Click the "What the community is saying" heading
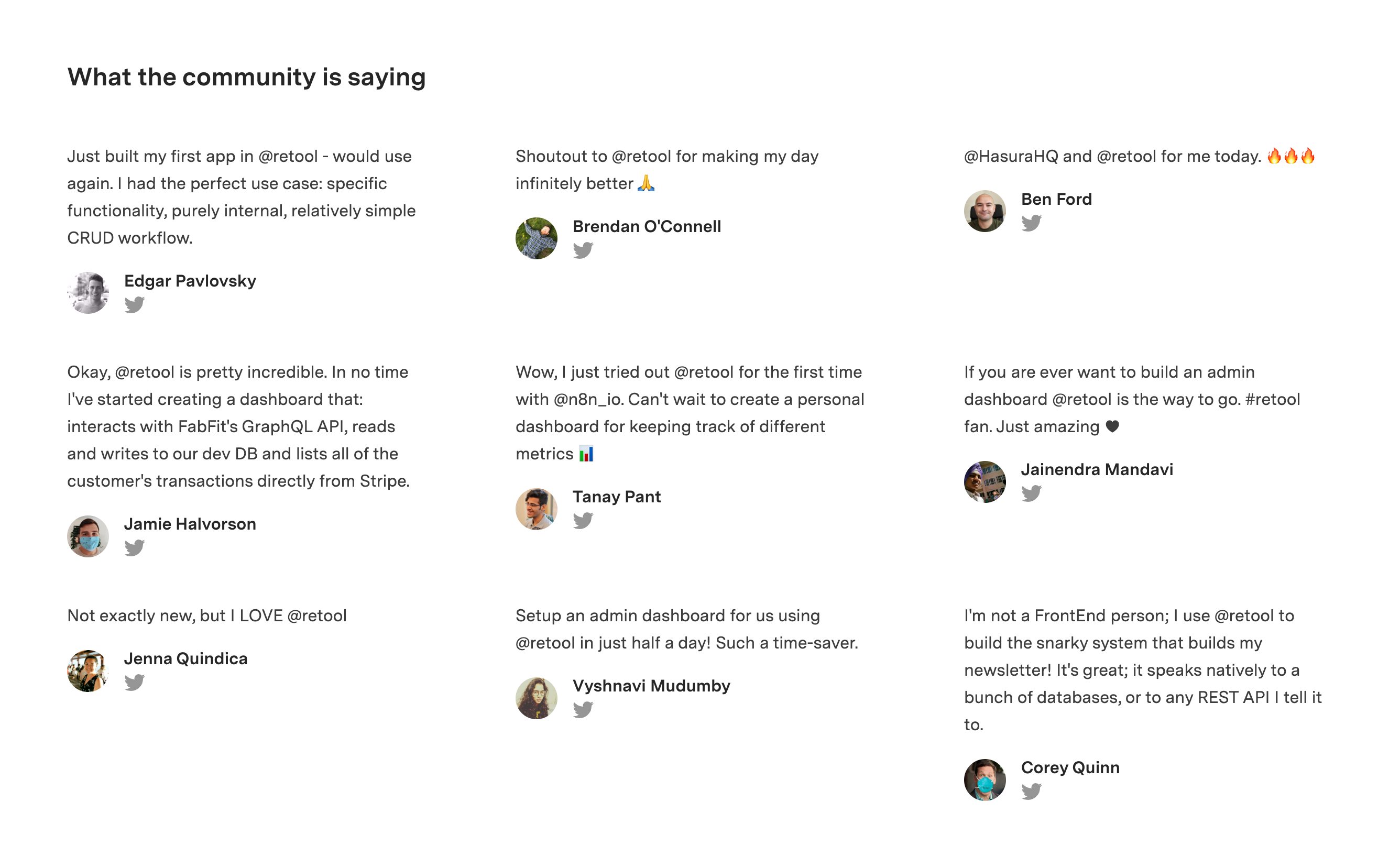Image resolution: width=1389 pixels, height=868 pixels. tap(246, 77)
